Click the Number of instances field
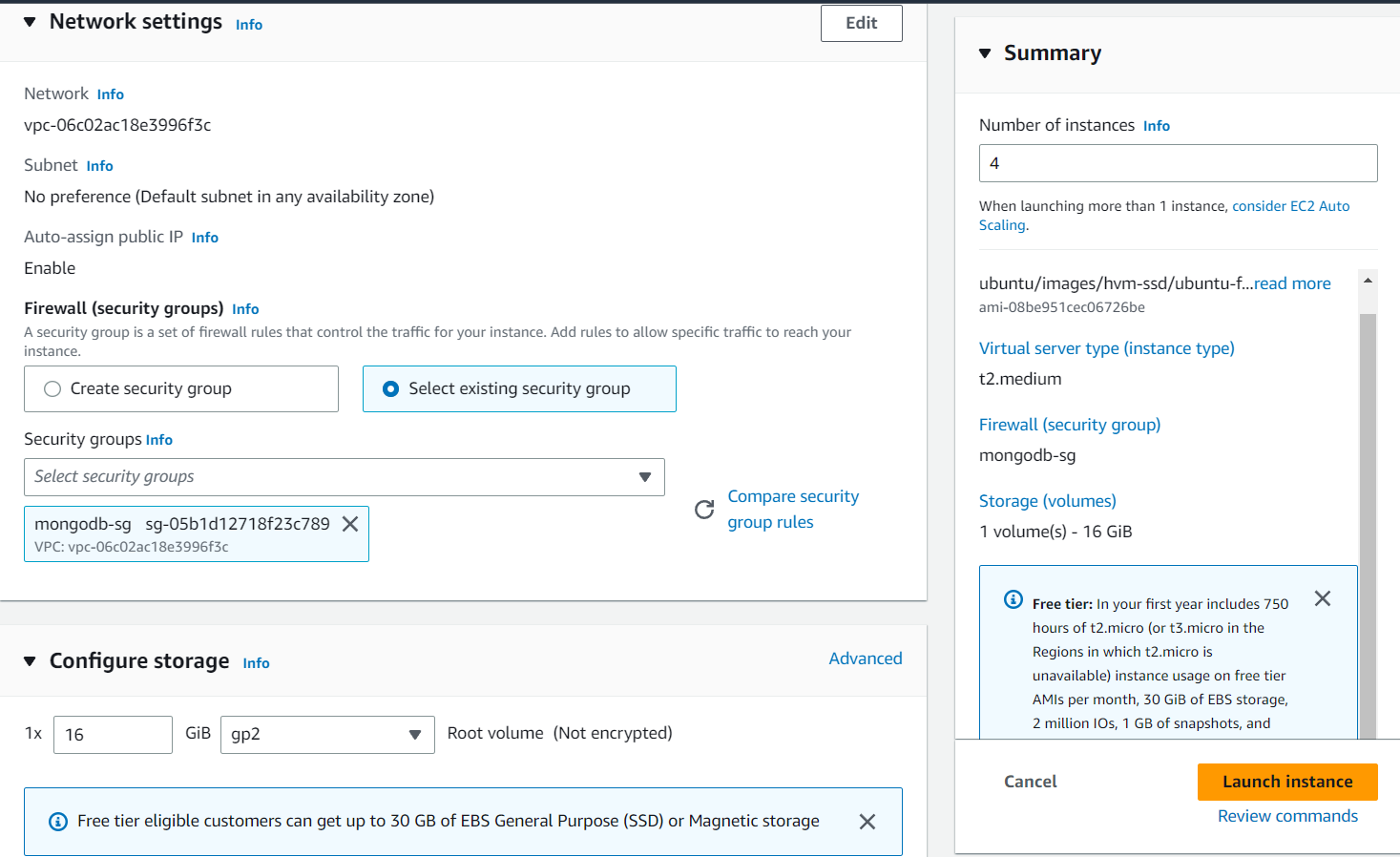 (1178, 163)
